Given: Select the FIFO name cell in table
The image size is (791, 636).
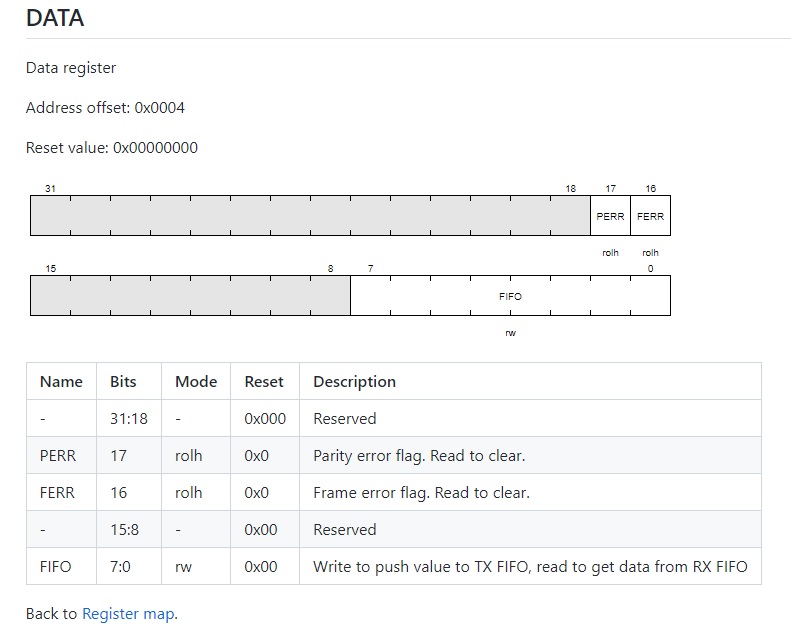Looking at the screenshot, I should pos(56,566).
